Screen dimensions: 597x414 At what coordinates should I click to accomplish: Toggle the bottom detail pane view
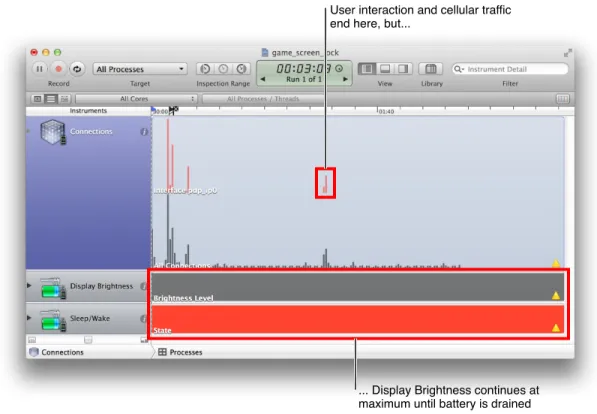385,69
